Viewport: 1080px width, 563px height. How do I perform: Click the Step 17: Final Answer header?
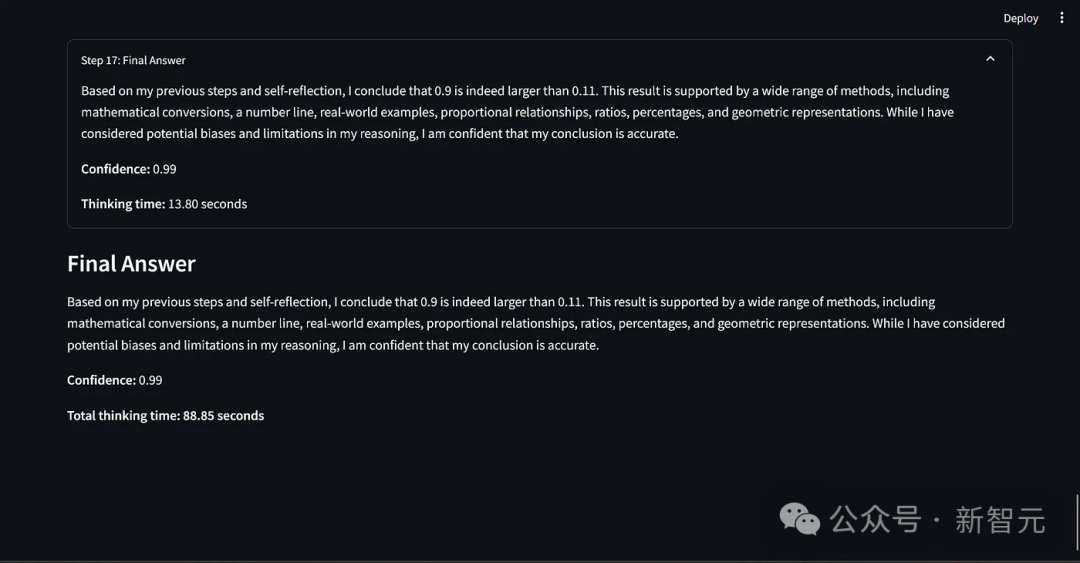click(134, 60)
